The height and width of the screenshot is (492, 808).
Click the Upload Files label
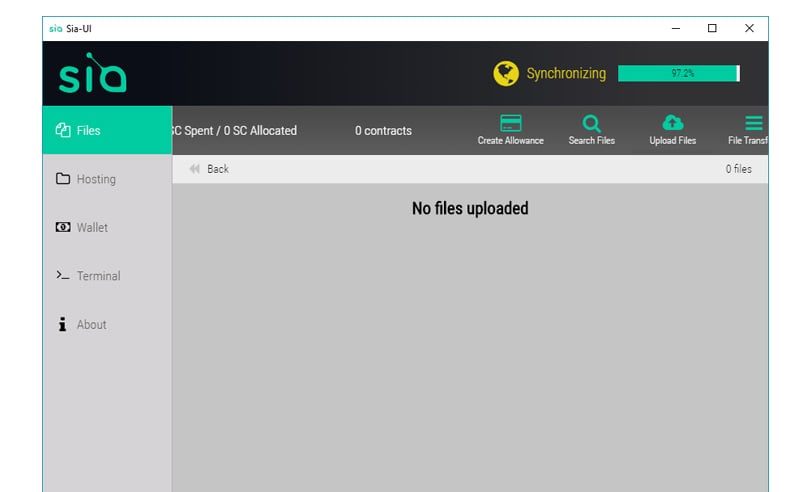pos(672,141)
